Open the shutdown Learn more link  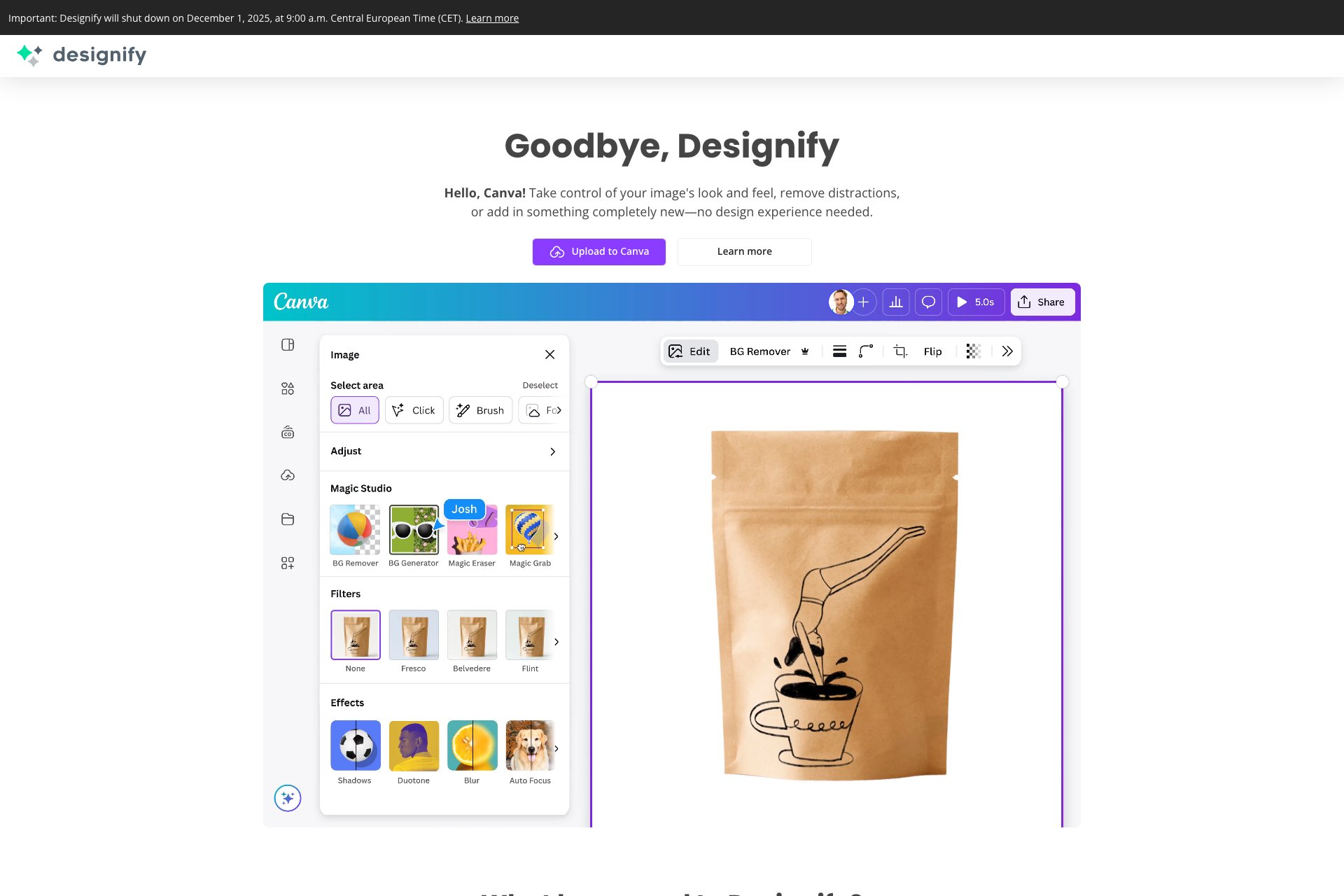492,17
